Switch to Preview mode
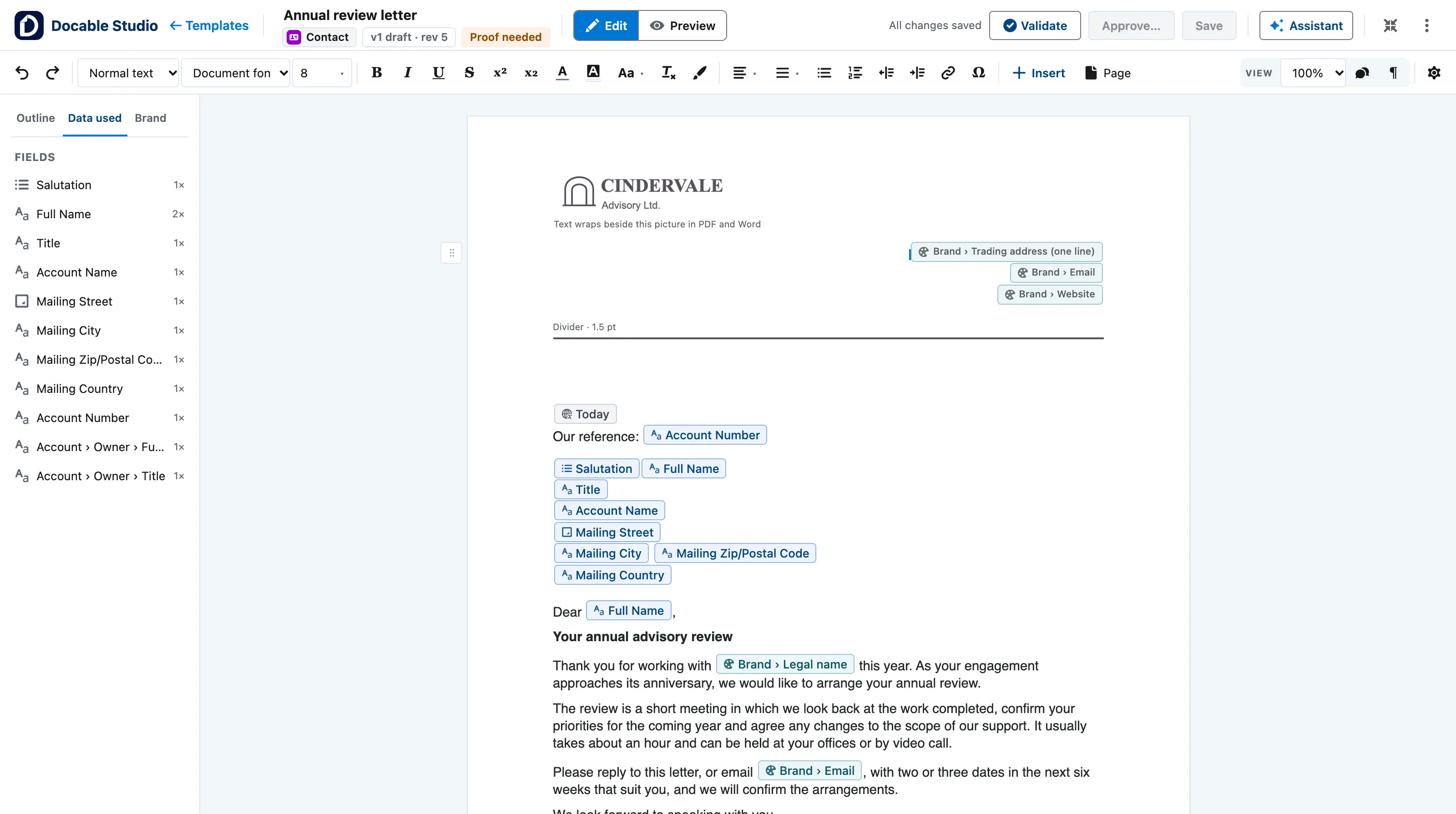The height and width of the screenshot is (814, 1456). [682, 25]
